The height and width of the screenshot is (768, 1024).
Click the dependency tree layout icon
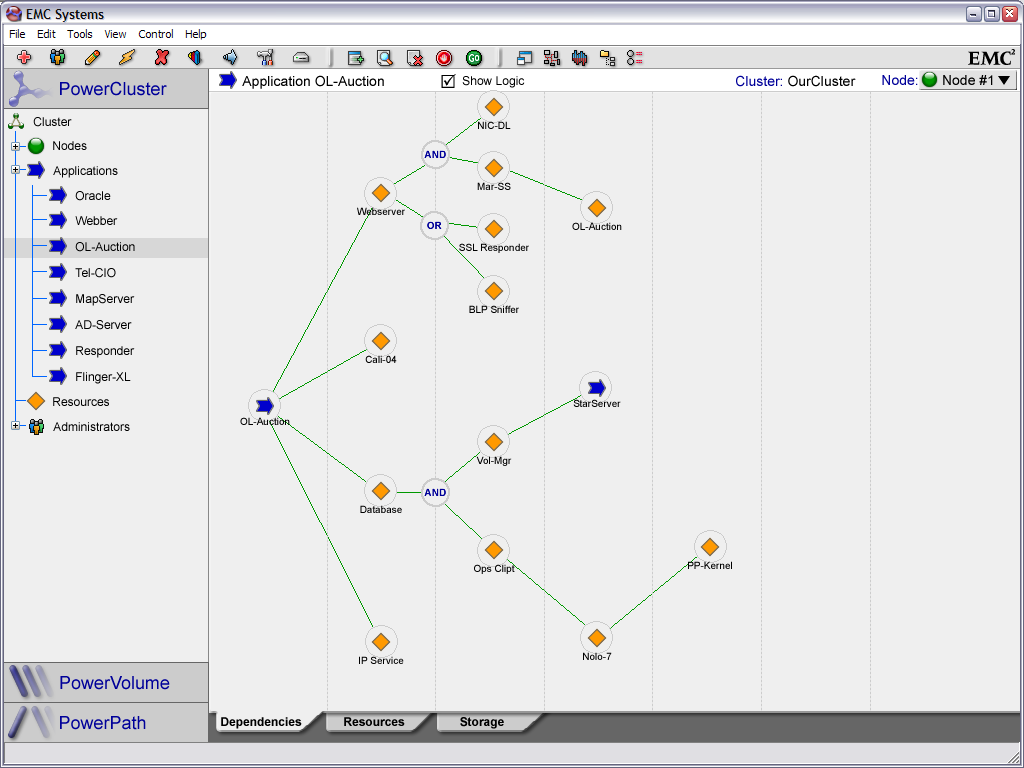click(x=552, y=58)
